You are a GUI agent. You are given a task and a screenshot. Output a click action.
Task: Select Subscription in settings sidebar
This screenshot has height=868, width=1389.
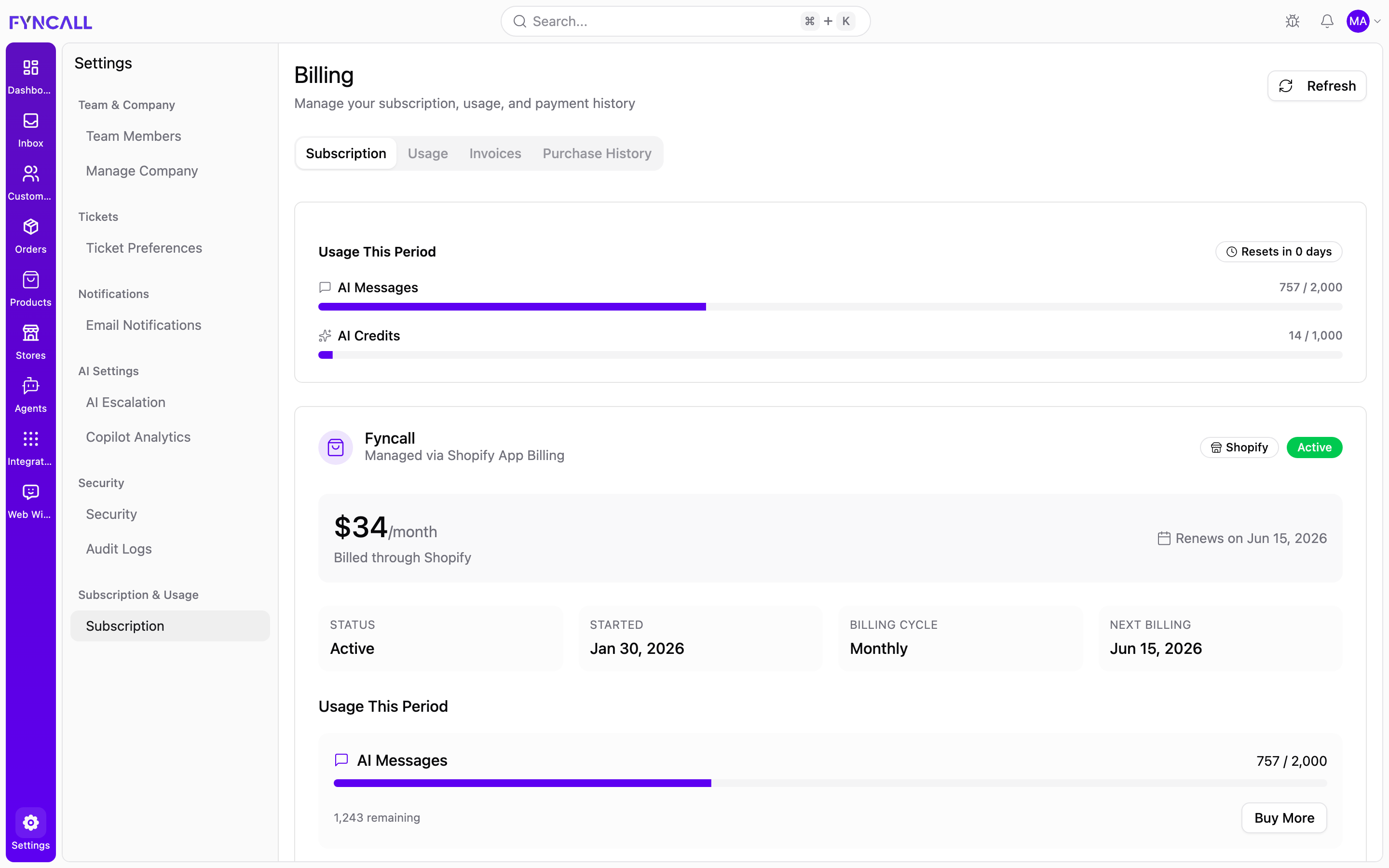(170, 626)
